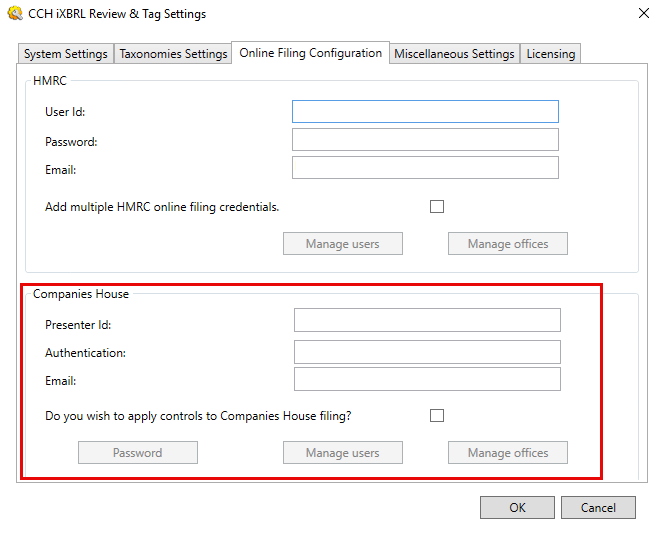Image resolution: width=658 pixels, height=533 pixels.
Task: Go to the Miscellaneous Settings tab
Action: click(x=454, y=54)
